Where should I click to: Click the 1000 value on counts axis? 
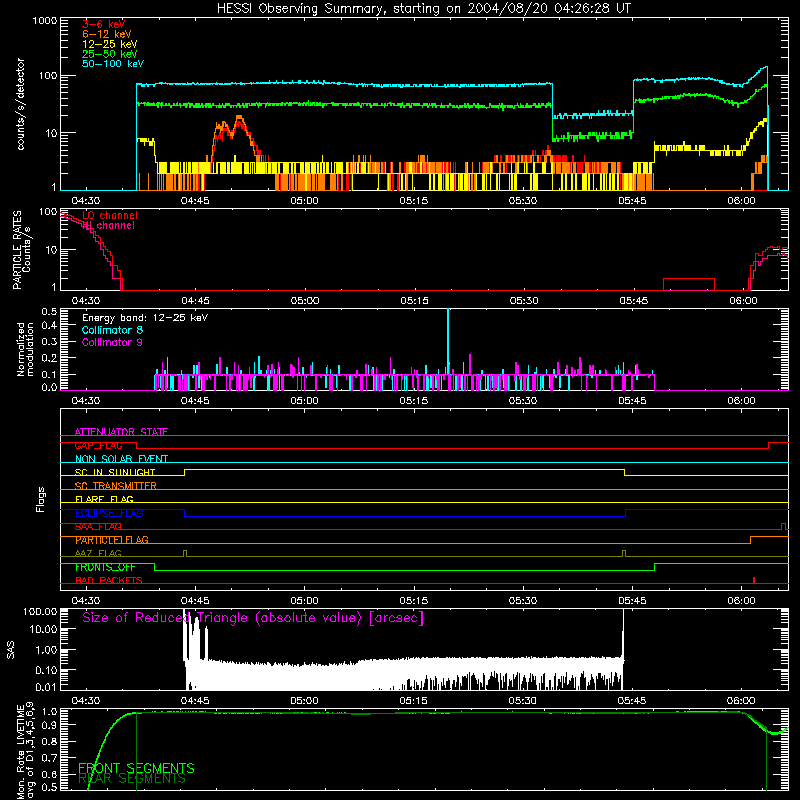45,21
